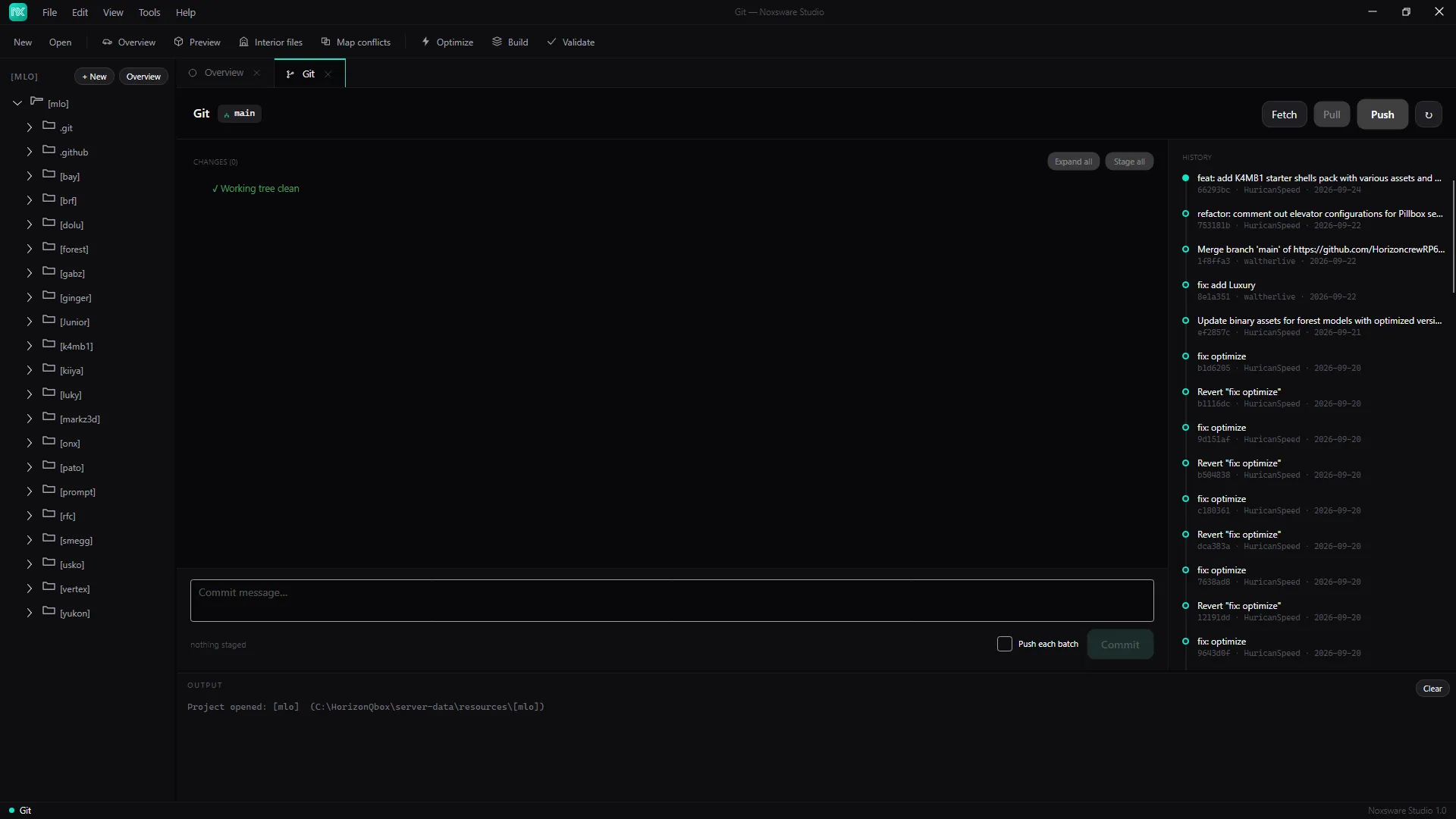Expand the [k4mb1] folder
Screen dimensions: 1456x819
coord(30,346)
